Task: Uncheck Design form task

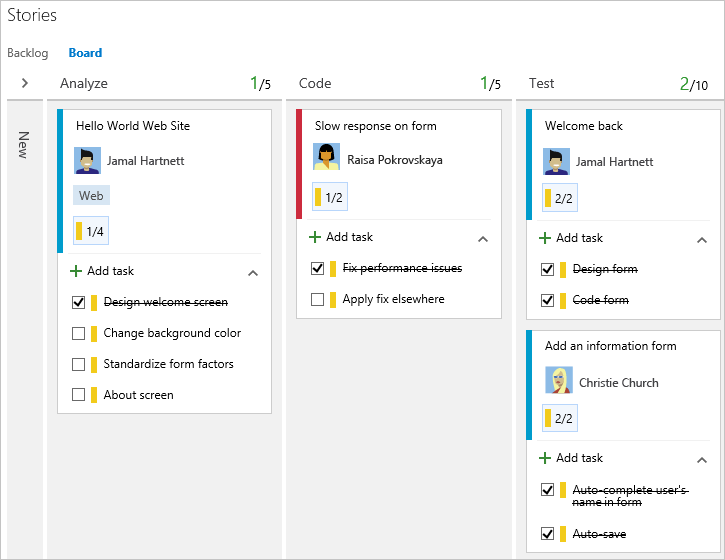Action: point(547,270)
